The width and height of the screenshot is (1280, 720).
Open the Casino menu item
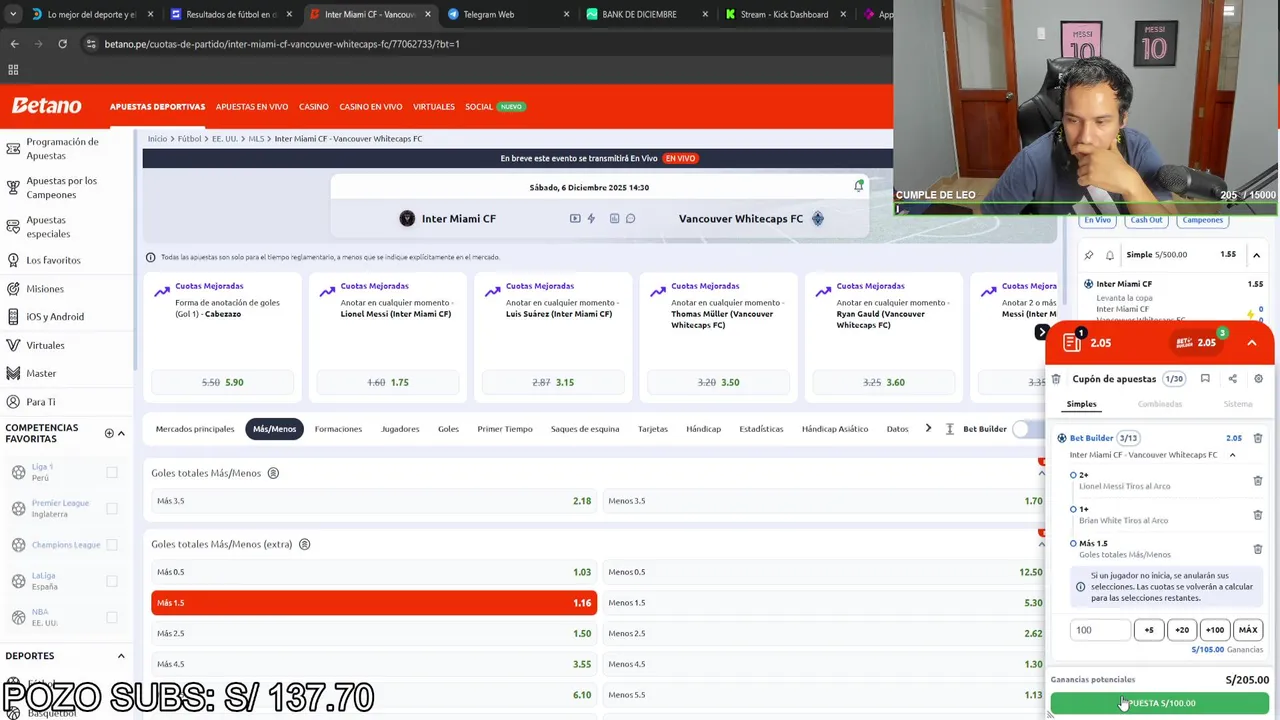click(x=313, y=106)
